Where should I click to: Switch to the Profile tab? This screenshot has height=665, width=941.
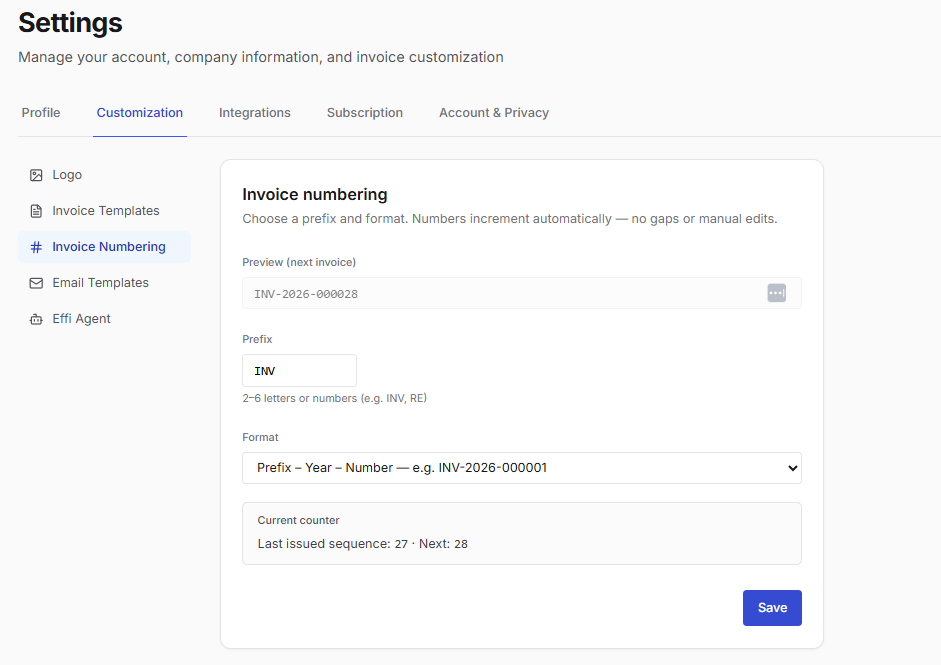(41, 113)
